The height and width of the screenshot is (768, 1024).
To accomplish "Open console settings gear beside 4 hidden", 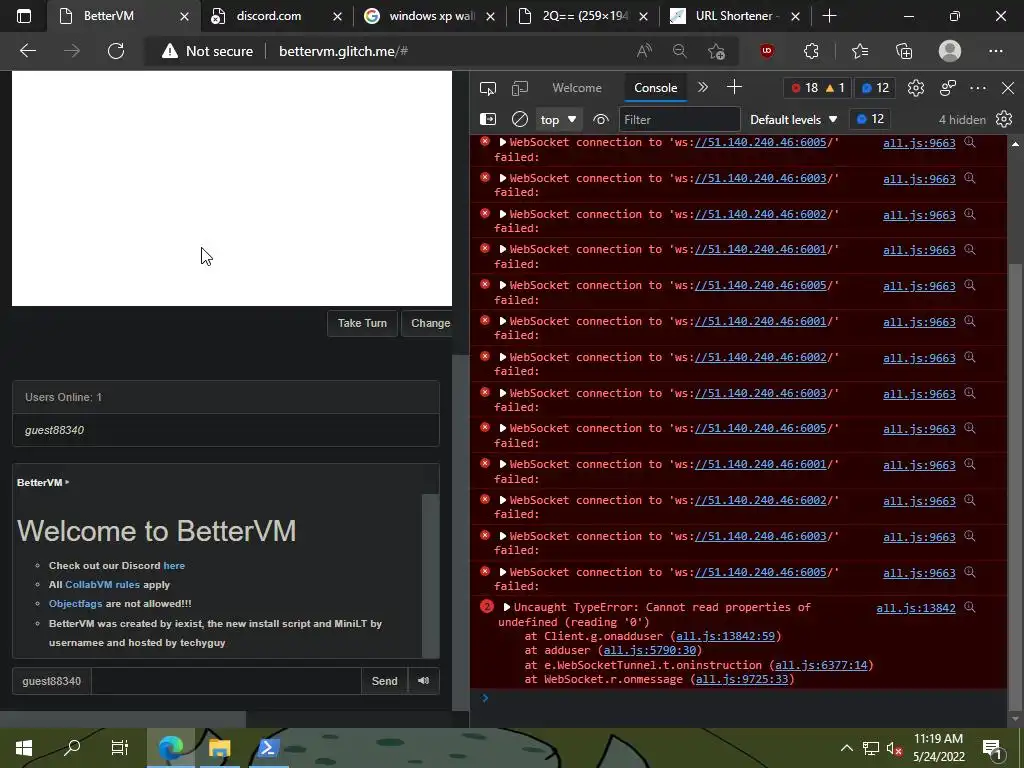I will pos(1004,120).
